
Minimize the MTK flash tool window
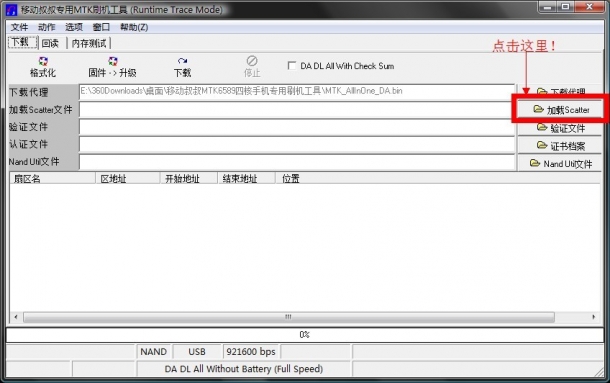click(x=547, y=7)
